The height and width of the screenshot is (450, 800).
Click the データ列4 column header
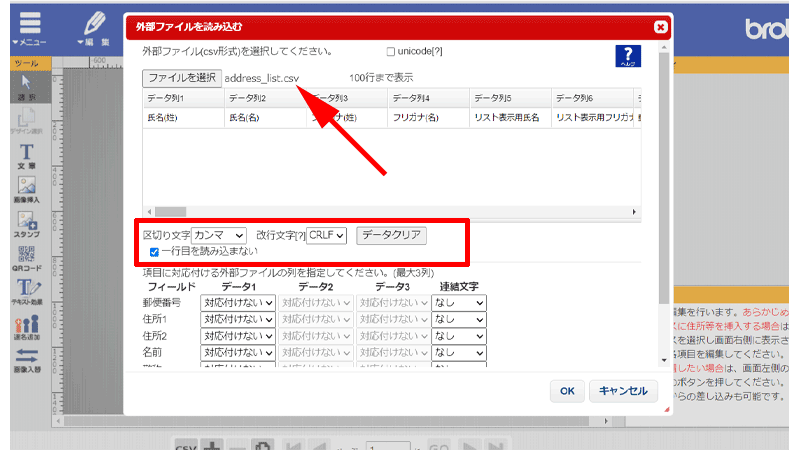pyautogui.click(x=428, y=98)
